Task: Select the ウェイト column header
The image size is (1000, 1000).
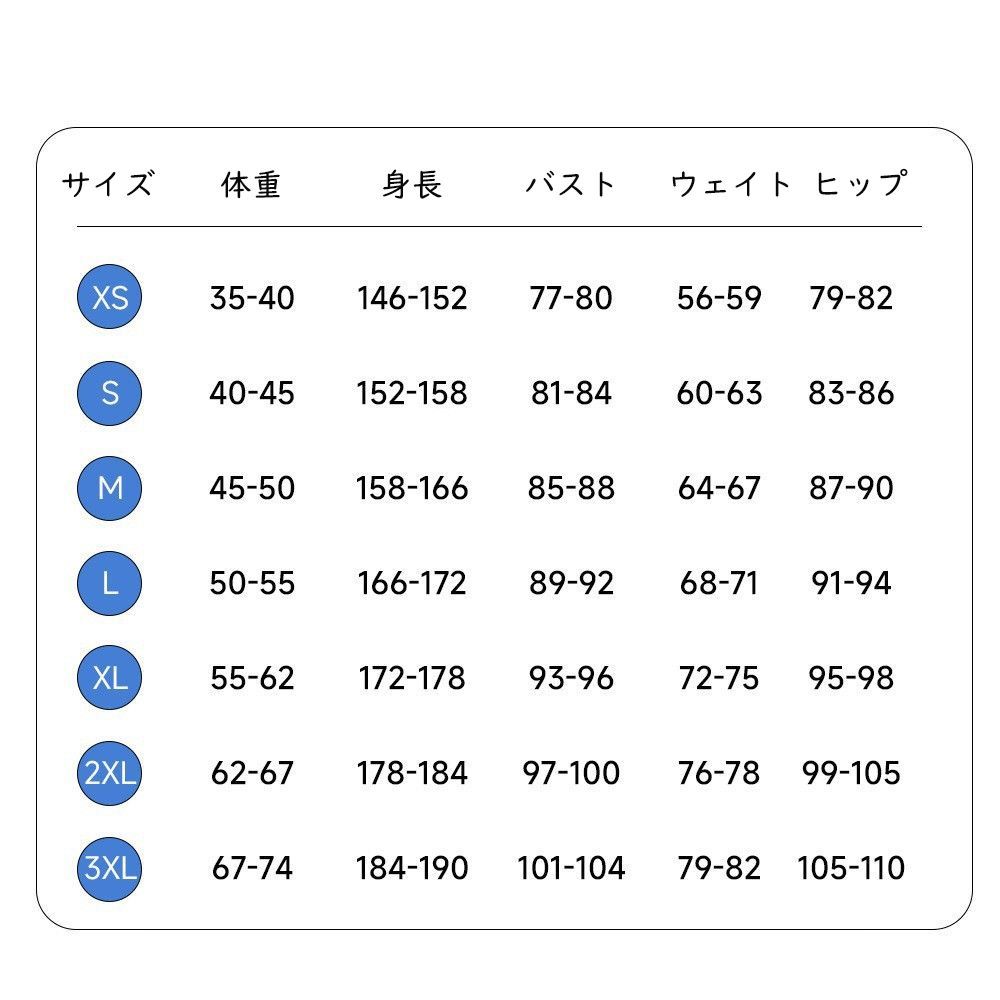Action: click(x=731, y=185)
